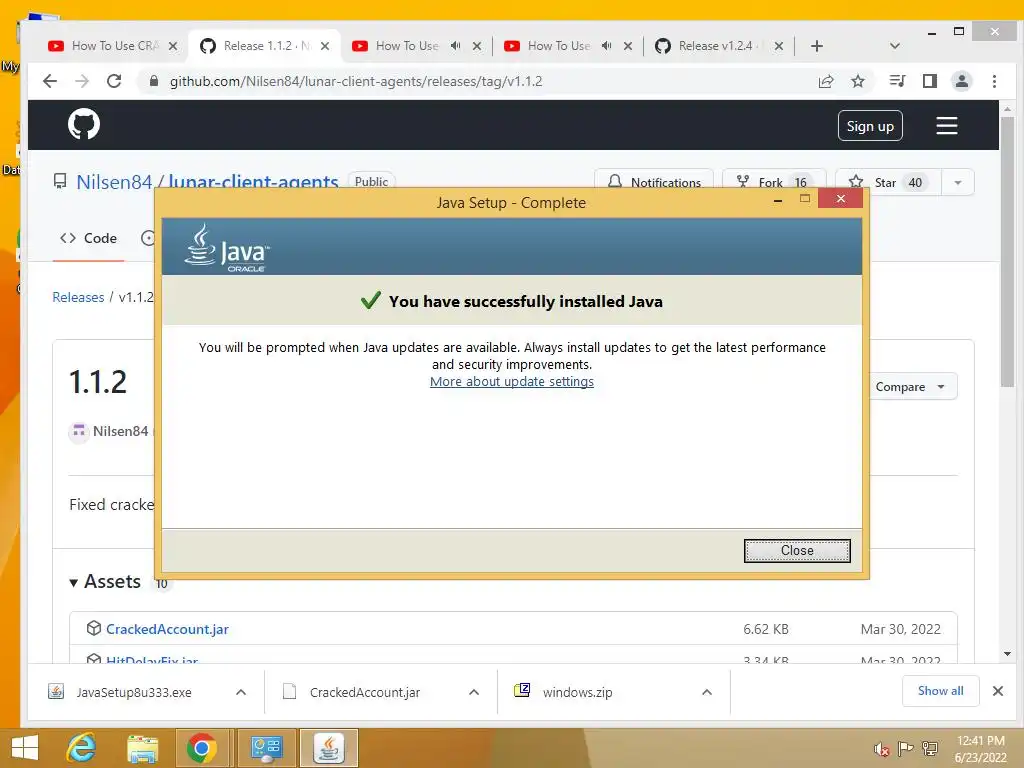Click the Notifications button
Viewport: 1024px width, 768px height.
(654, 182)
